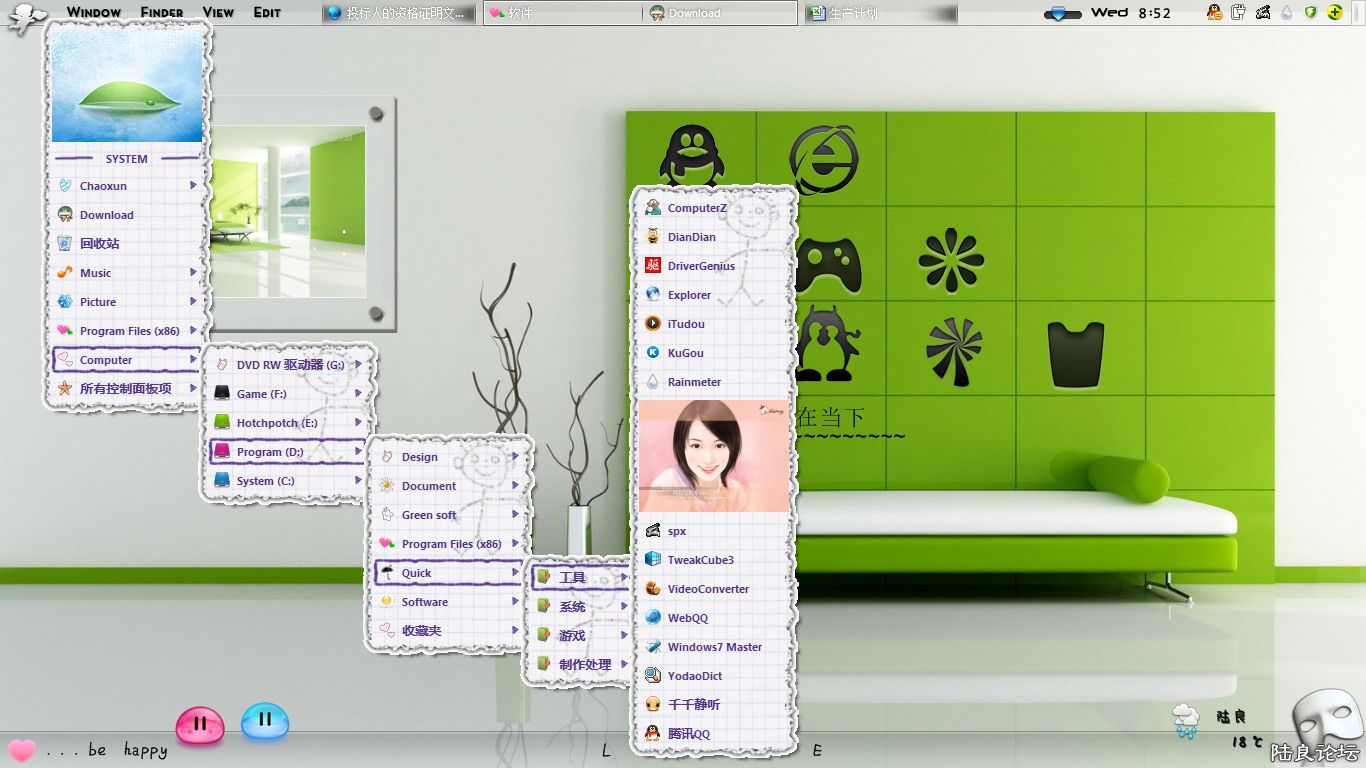This screenshot has width=1366, height=768.
Task: Select 回收站 in the SYSTEM menu
Action: point(126,243)
